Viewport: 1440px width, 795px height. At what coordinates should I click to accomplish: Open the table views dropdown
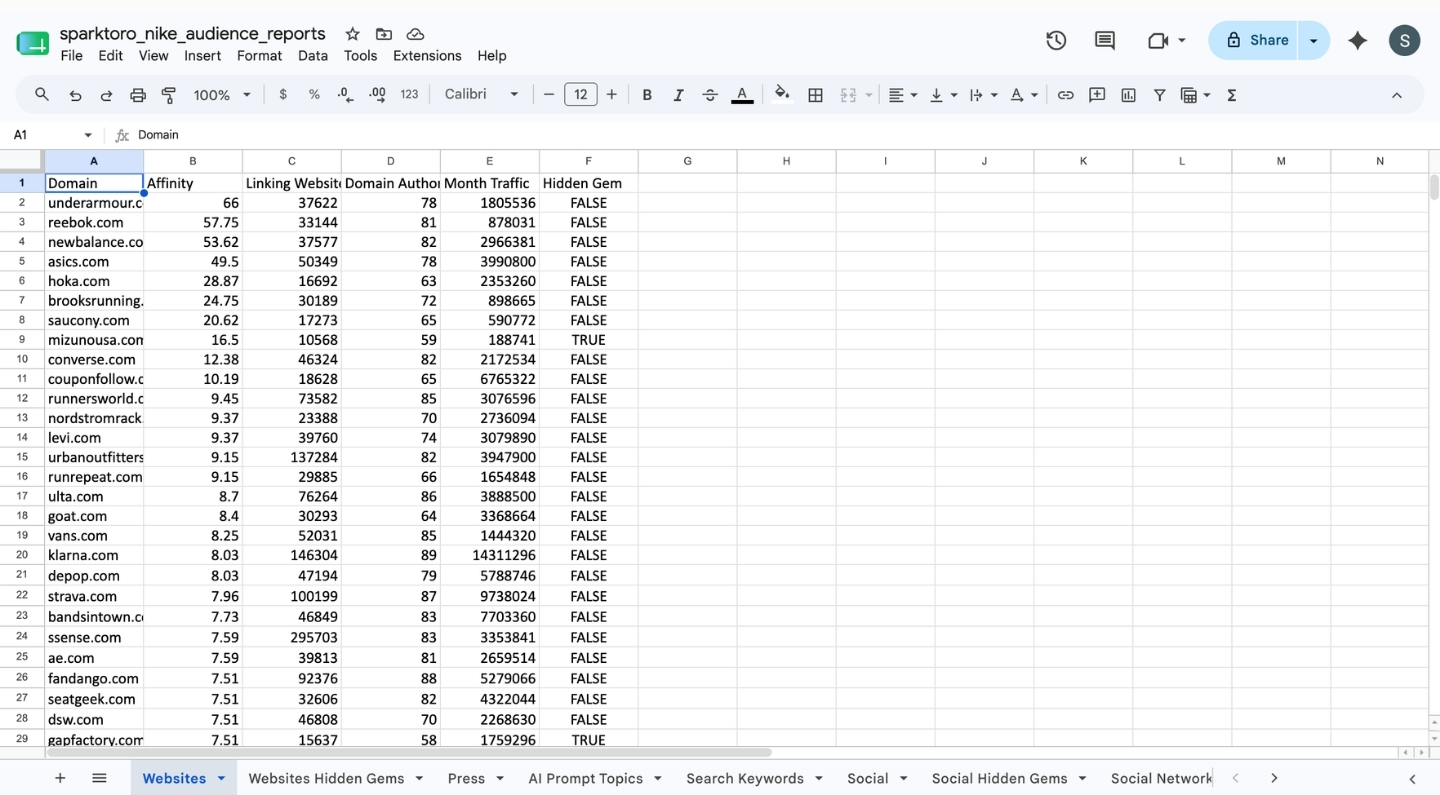point(1195,95)
